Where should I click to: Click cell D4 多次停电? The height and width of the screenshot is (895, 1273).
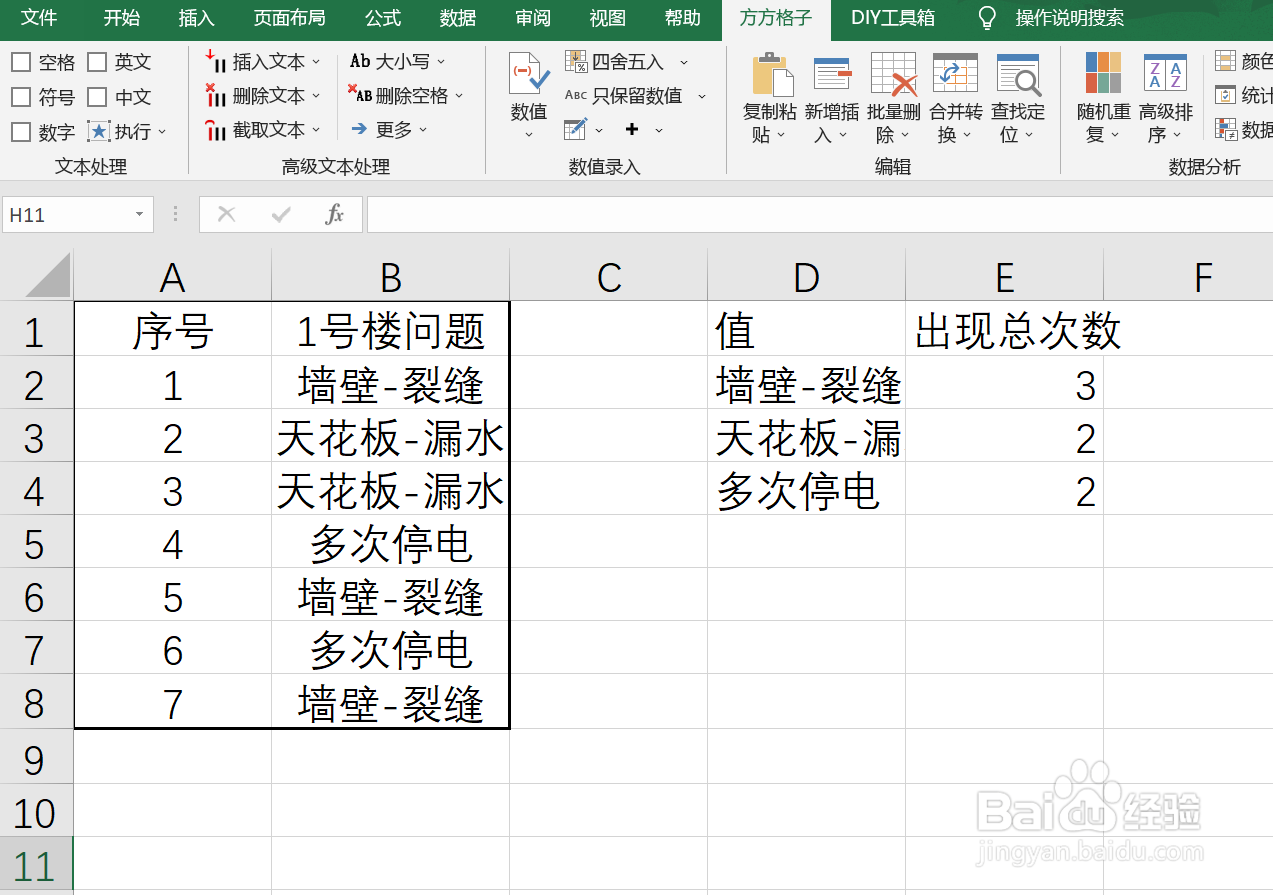coord(807,490)
